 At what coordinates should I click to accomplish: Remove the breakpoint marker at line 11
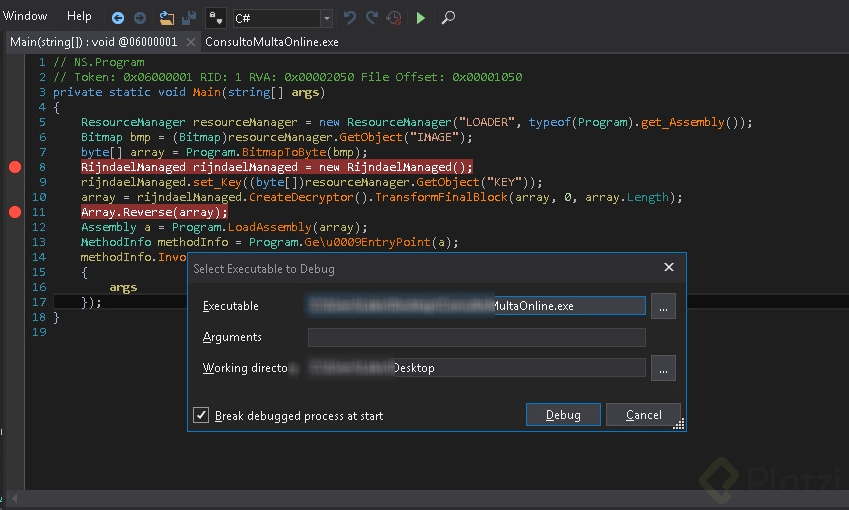point(14,212)
